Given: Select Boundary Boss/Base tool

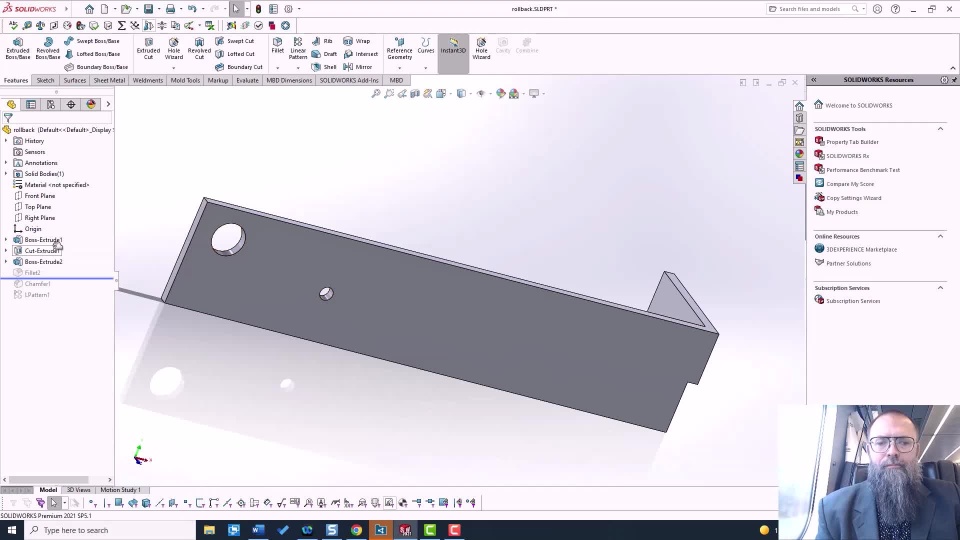Looking at the screenshot, I should click(96, 67).
